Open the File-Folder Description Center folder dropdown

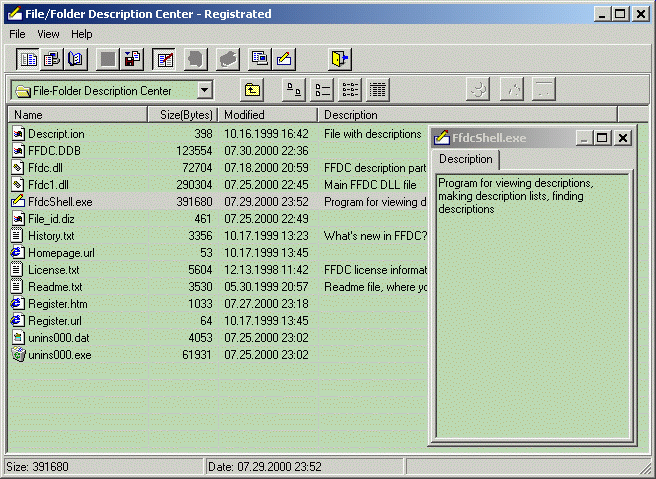pyautogui.click(x=204, y=90)
